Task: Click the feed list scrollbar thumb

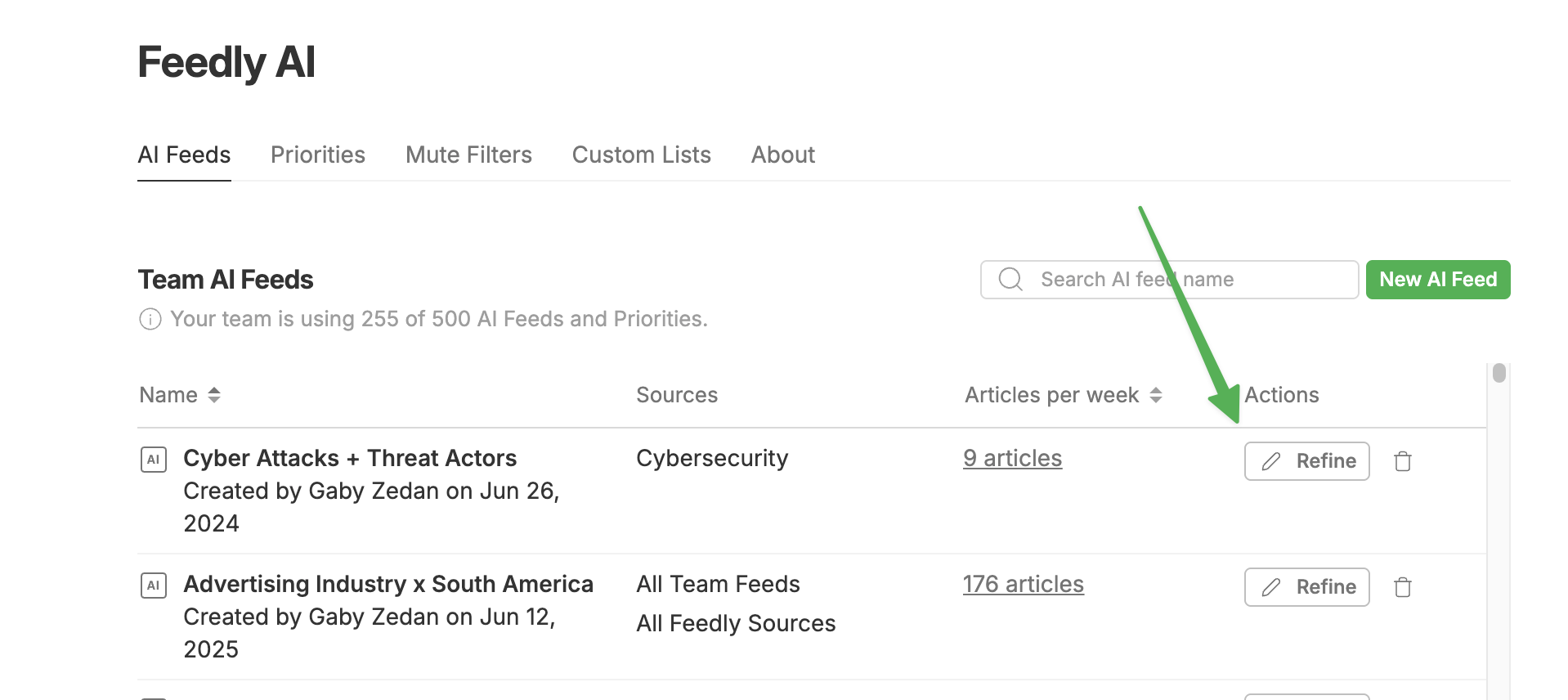Action: (x=1499, y=373)
